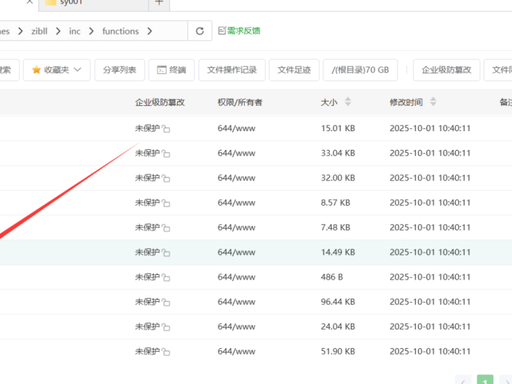Go to page 1 in pagination
The image size is (512, 384).
485,380
